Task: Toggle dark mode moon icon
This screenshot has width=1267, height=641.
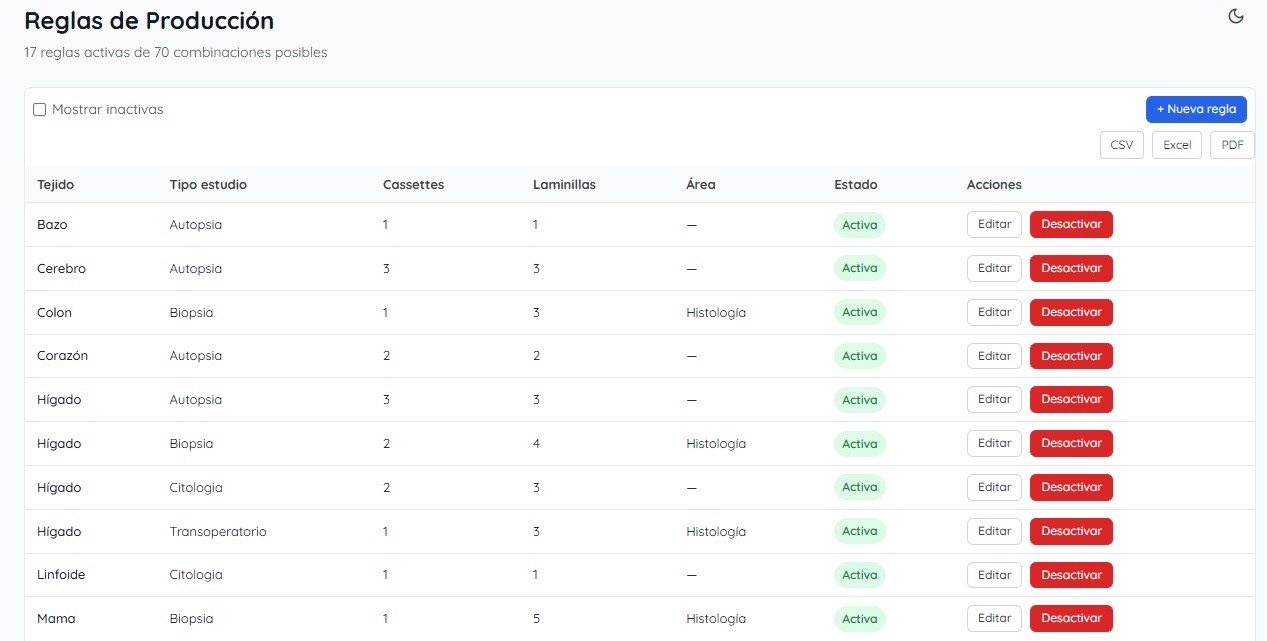Action: [1235, 16]
